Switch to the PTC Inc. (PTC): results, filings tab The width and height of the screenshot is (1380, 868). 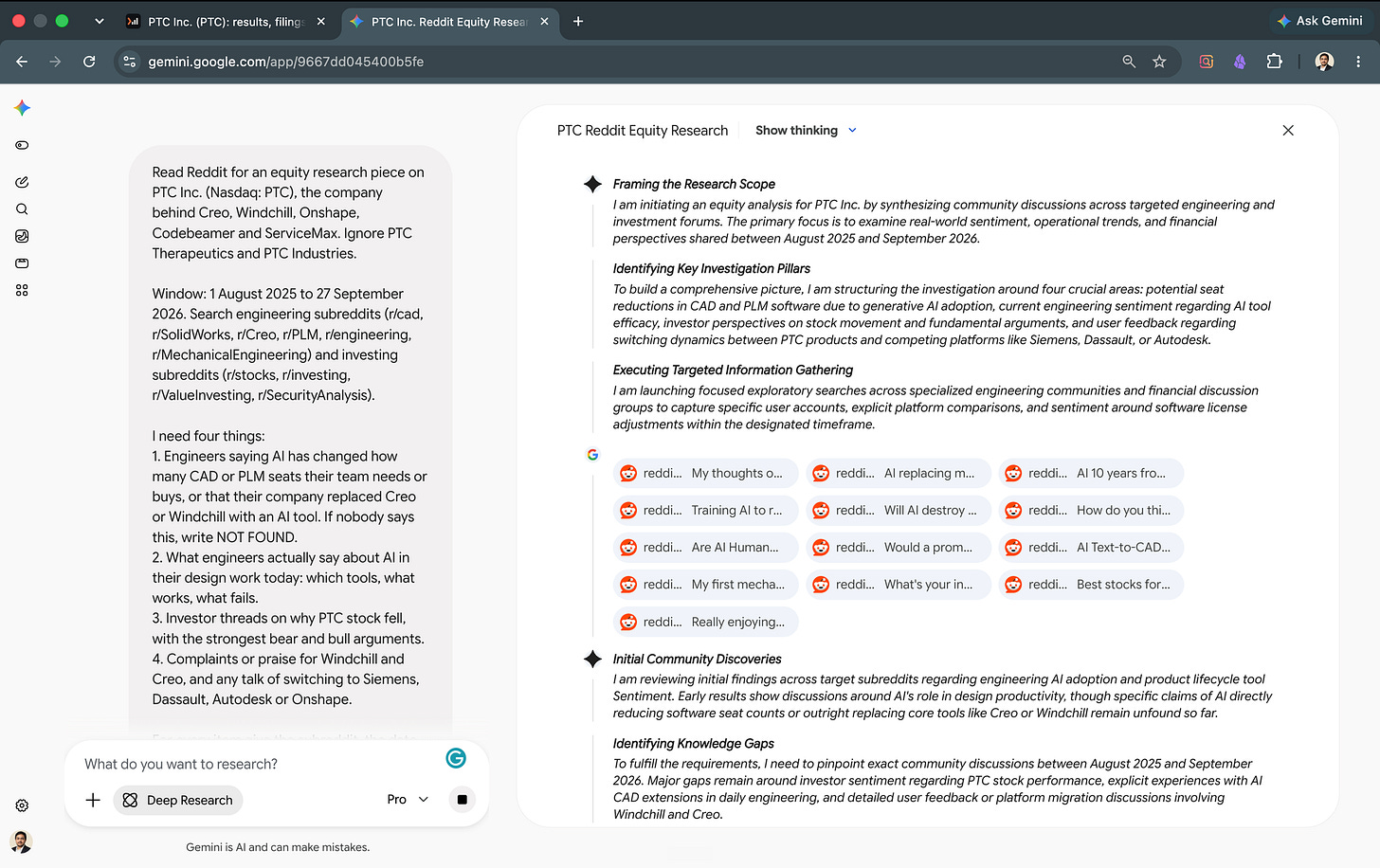tap(226, 21)
